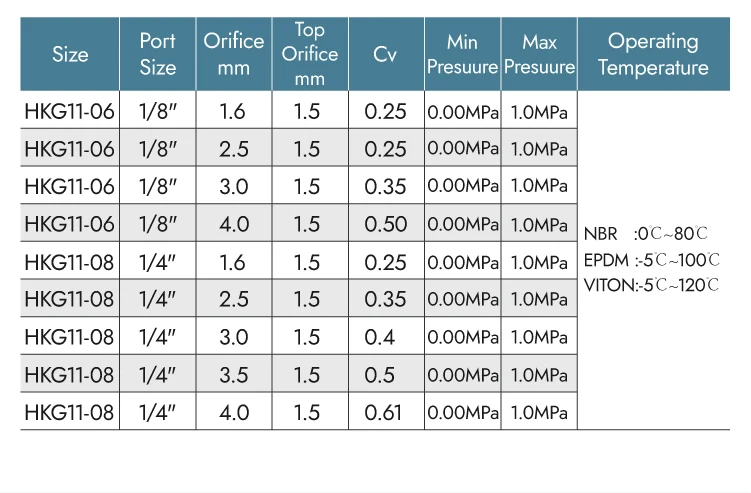Click the Operating Temperature column header
Image resolution: width=751 pixels, height=493 pixels.
pos(653,55)
